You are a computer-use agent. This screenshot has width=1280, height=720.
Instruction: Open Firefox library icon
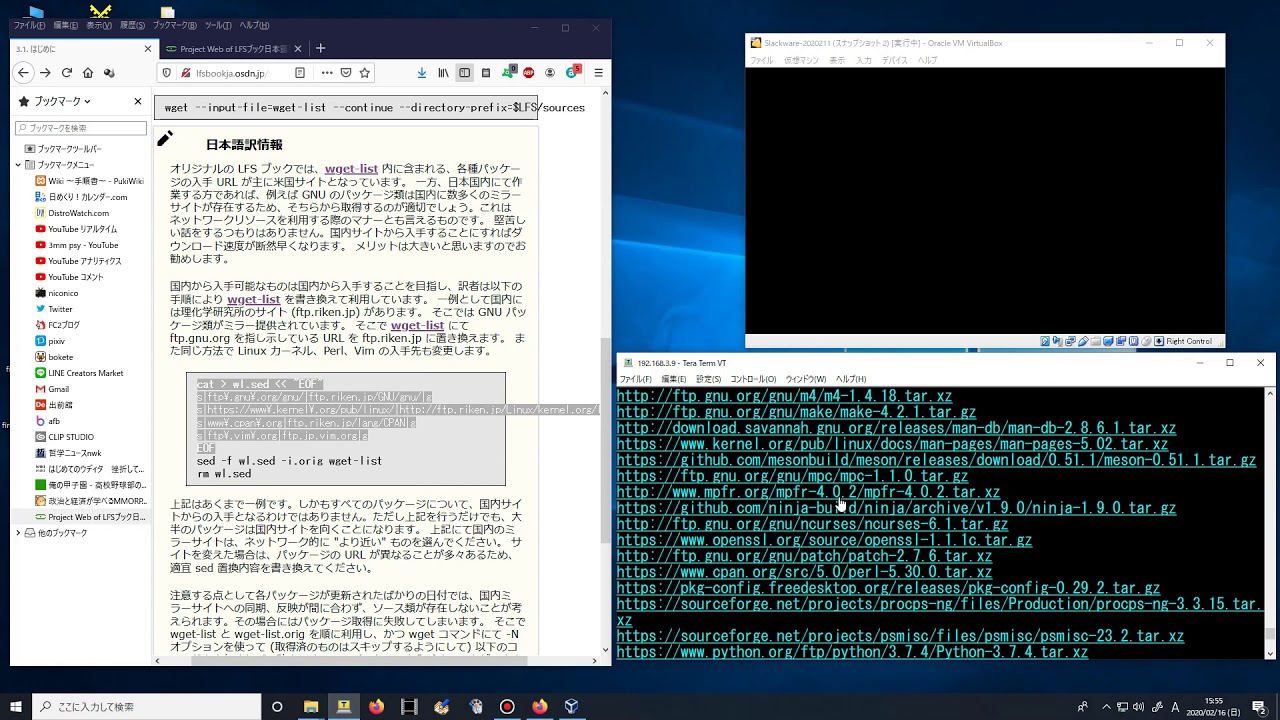[x=443, y=73]
